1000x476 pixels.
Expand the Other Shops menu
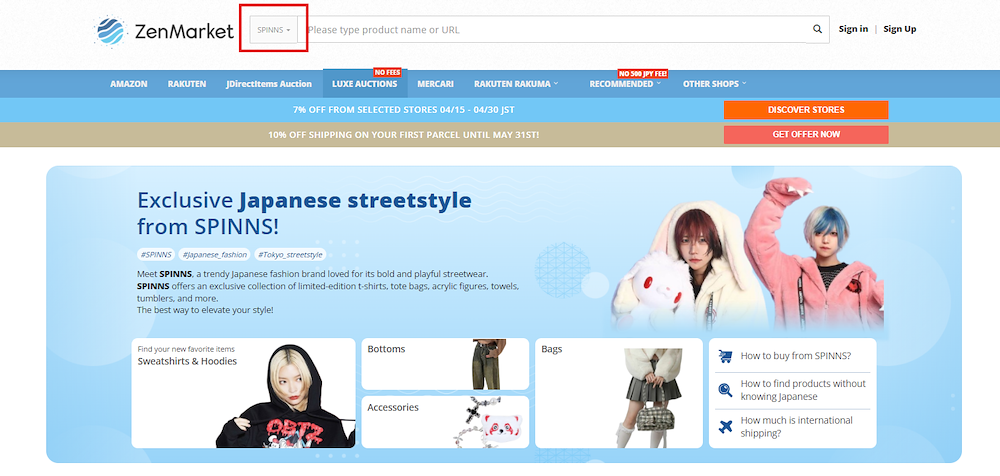coord(714,84)
